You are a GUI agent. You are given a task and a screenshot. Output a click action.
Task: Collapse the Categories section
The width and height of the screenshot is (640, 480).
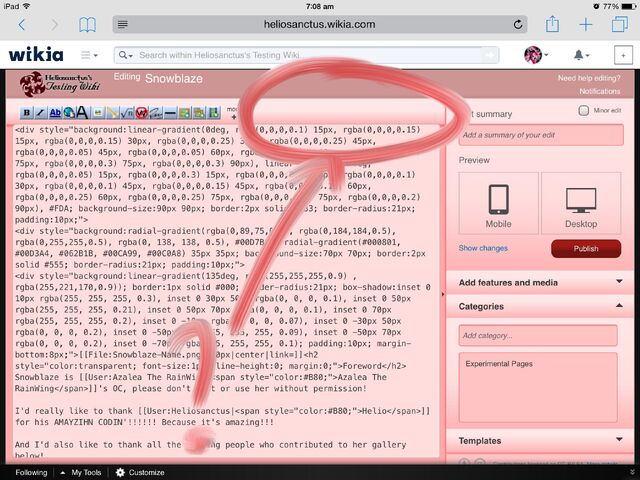[x=540, y=306]
